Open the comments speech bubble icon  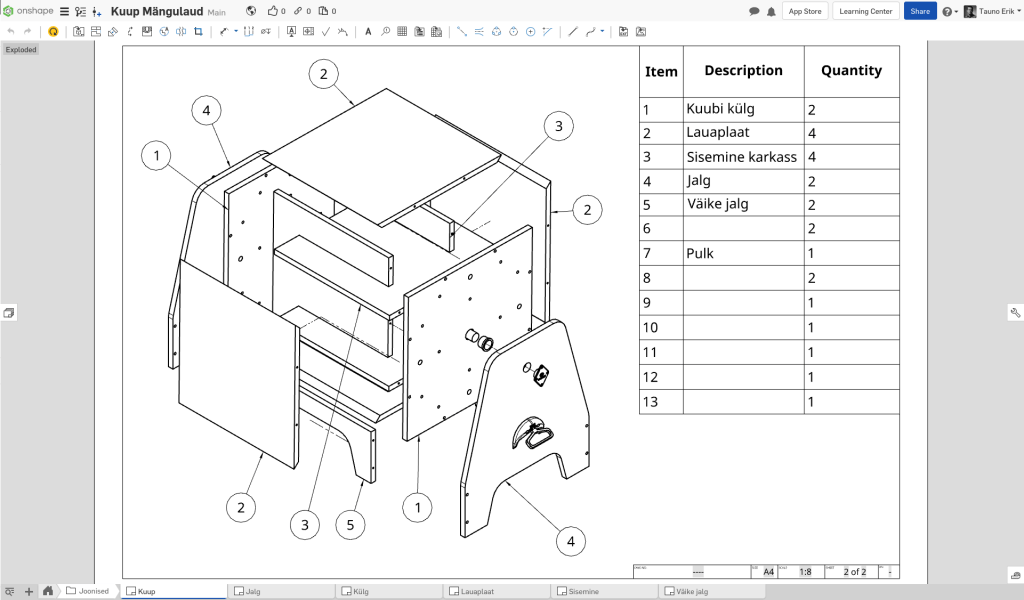(x=754, y=11)
